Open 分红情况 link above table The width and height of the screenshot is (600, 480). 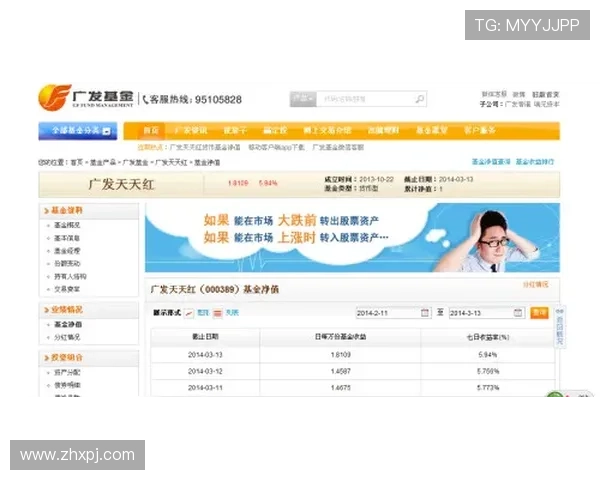[x=535, y=284]
